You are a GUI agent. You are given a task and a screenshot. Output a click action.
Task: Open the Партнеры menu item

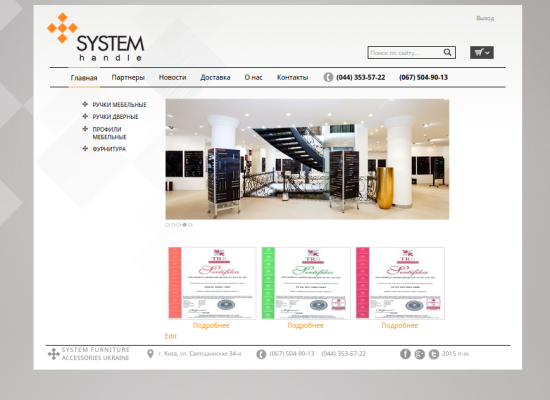point(128,77)
